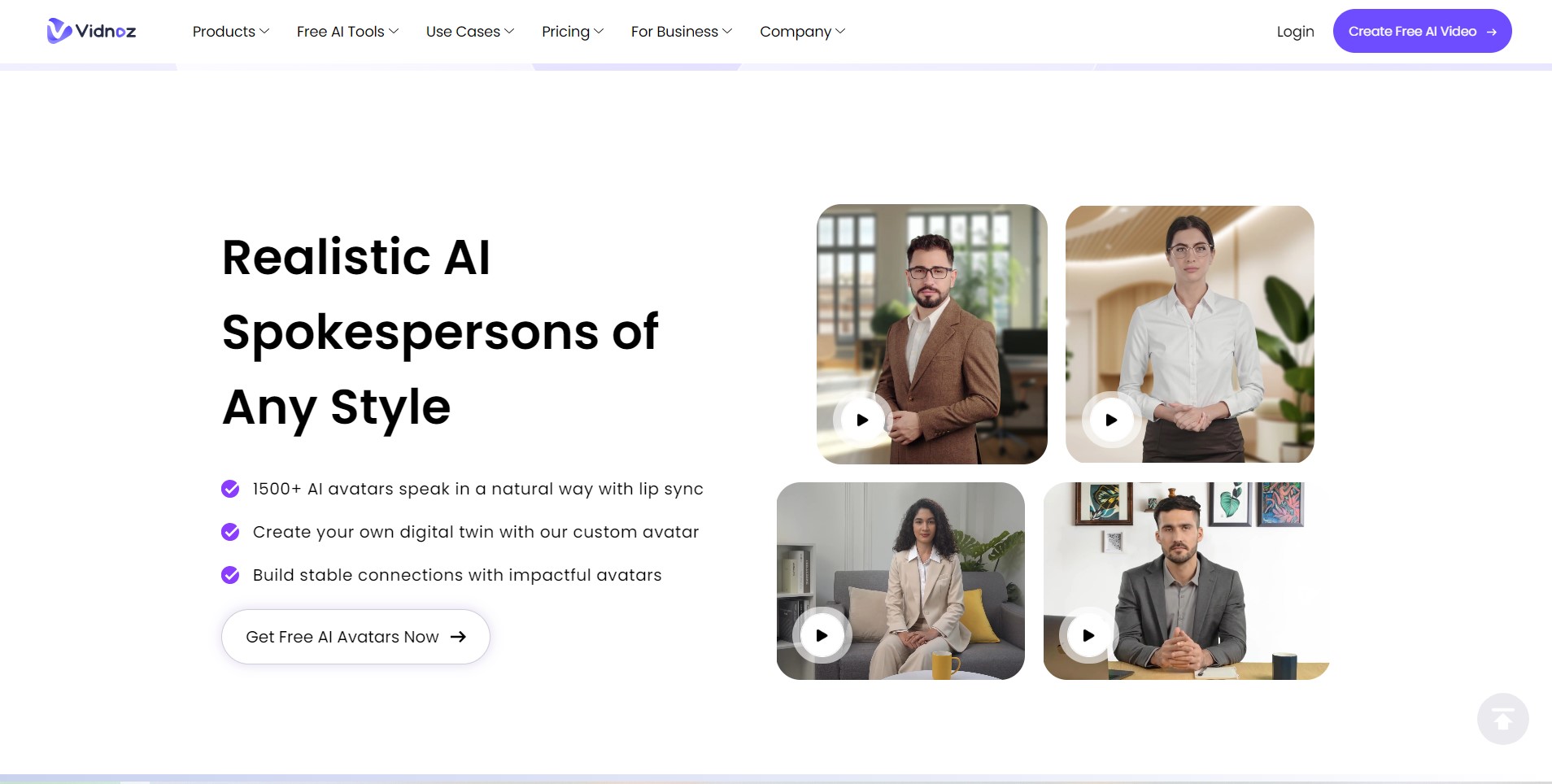
Task: Click checkmark icon beside digital twin line
Action: pos(230,532)
